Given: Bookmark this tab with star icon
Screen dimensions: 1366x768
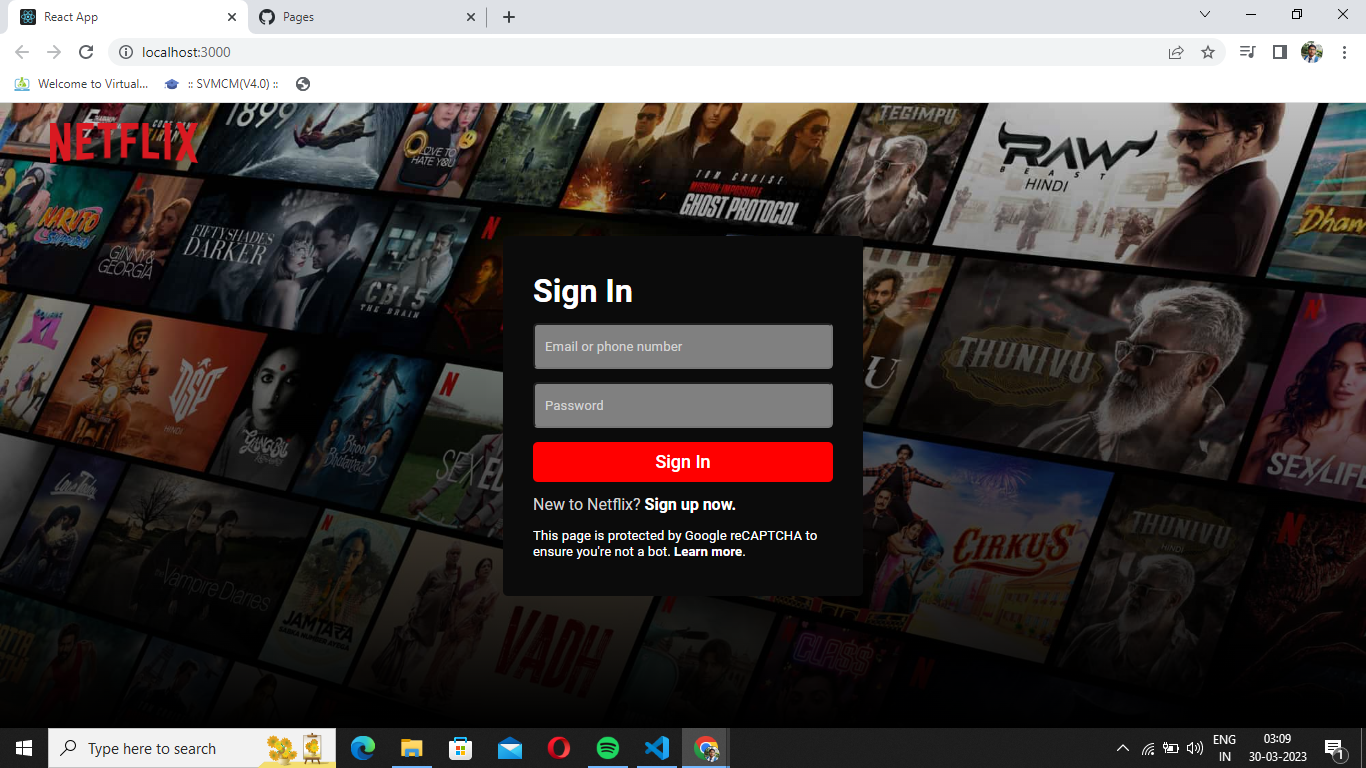Looking at the screenshot, I should 1208,52.
